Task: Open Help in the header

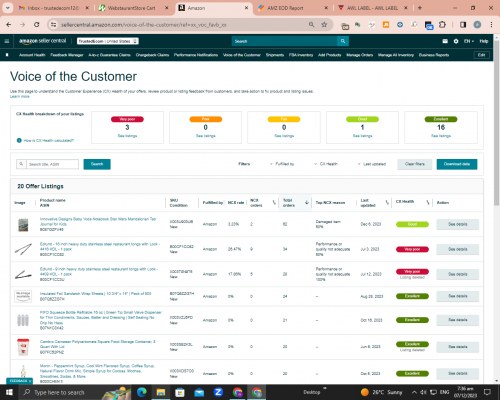Action: 484,41
